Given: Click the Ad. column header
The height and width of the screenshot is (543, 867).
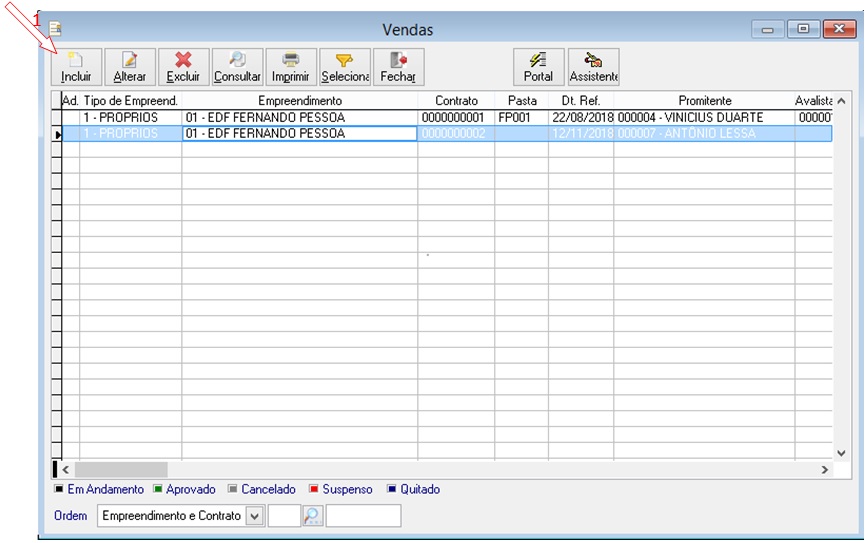Looking at the screenshot, I should pos(70,101).
